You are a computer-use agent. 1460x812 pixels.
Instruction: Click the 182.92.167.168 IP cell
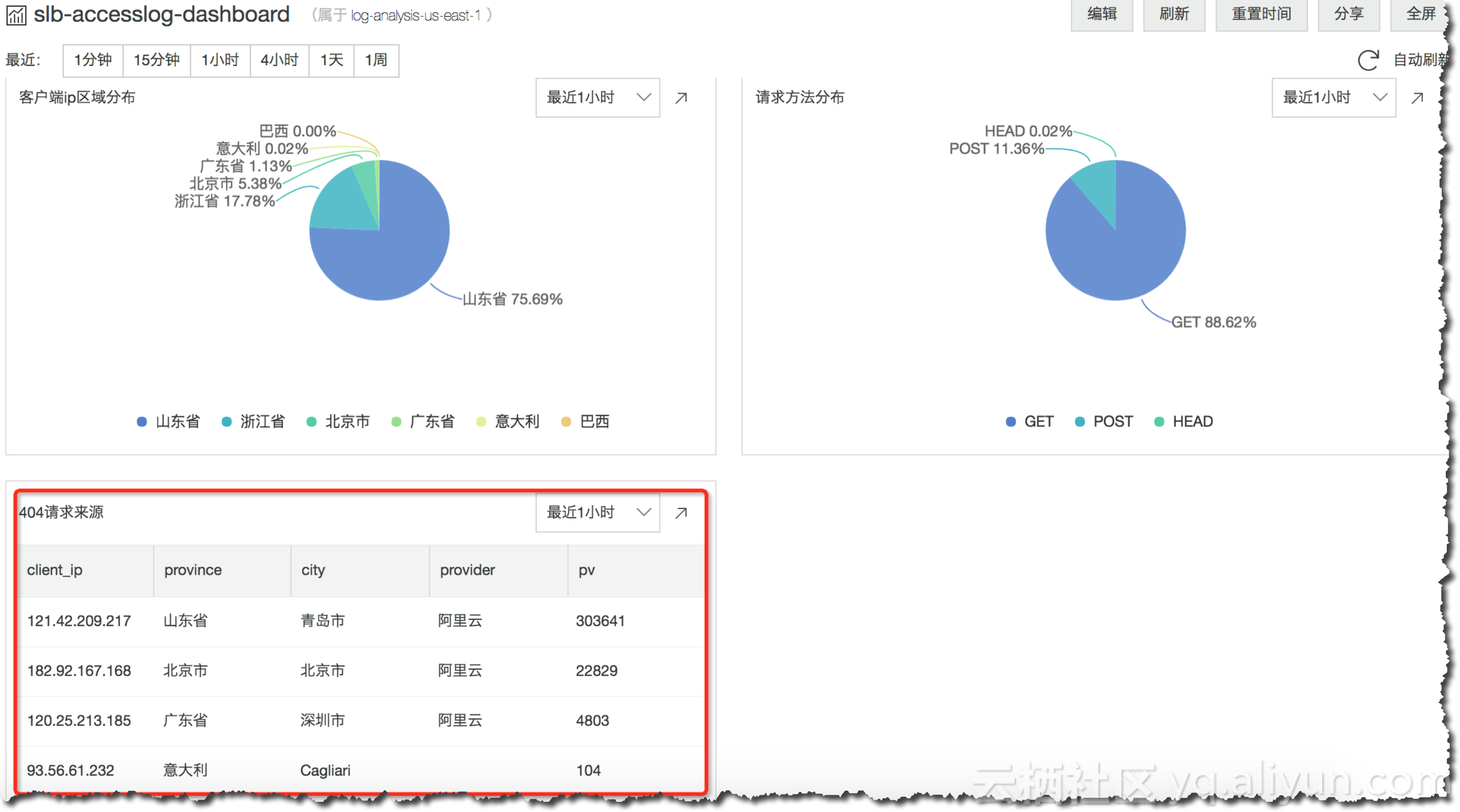click(79, 671)
